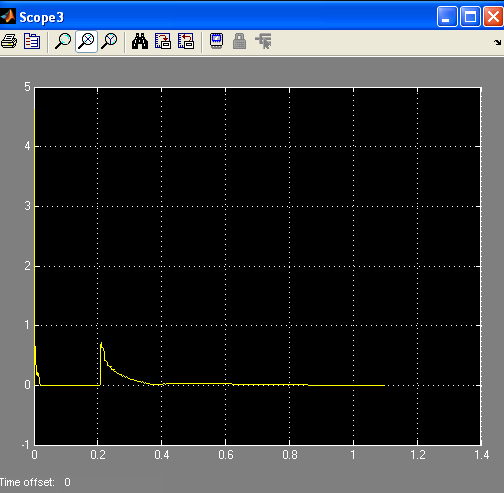Select the Zoom magnifier tool
This screenshot has height=493, width=504.
pos(63,42)
